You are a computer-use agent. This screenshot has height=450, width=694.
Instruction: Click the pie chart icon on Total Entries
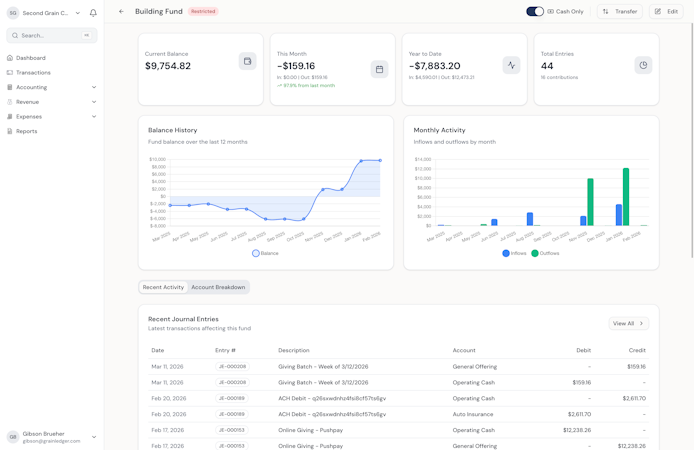[643, 65]
